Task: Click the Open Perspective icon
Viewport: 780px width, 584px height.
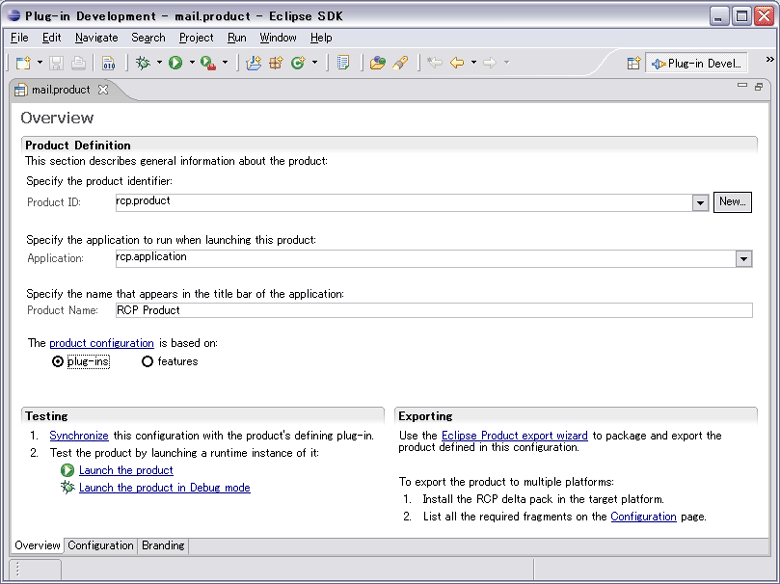Action: (633, 63)
